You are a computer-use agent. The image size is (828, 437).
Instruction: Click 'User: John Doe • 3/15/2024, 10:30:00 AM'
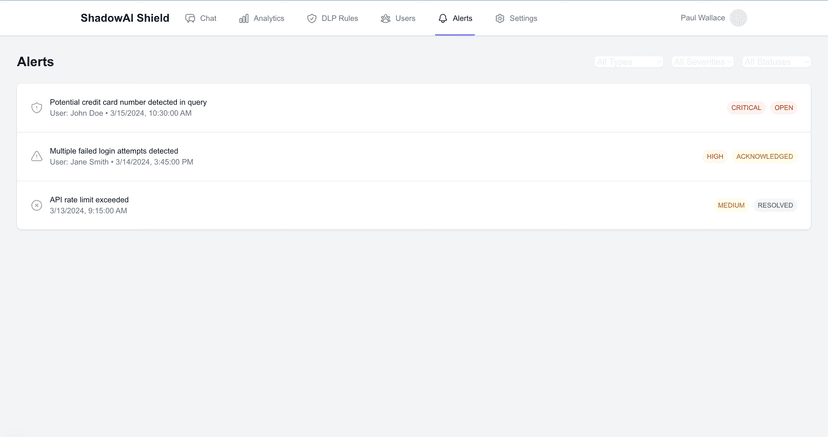[121, 113]
